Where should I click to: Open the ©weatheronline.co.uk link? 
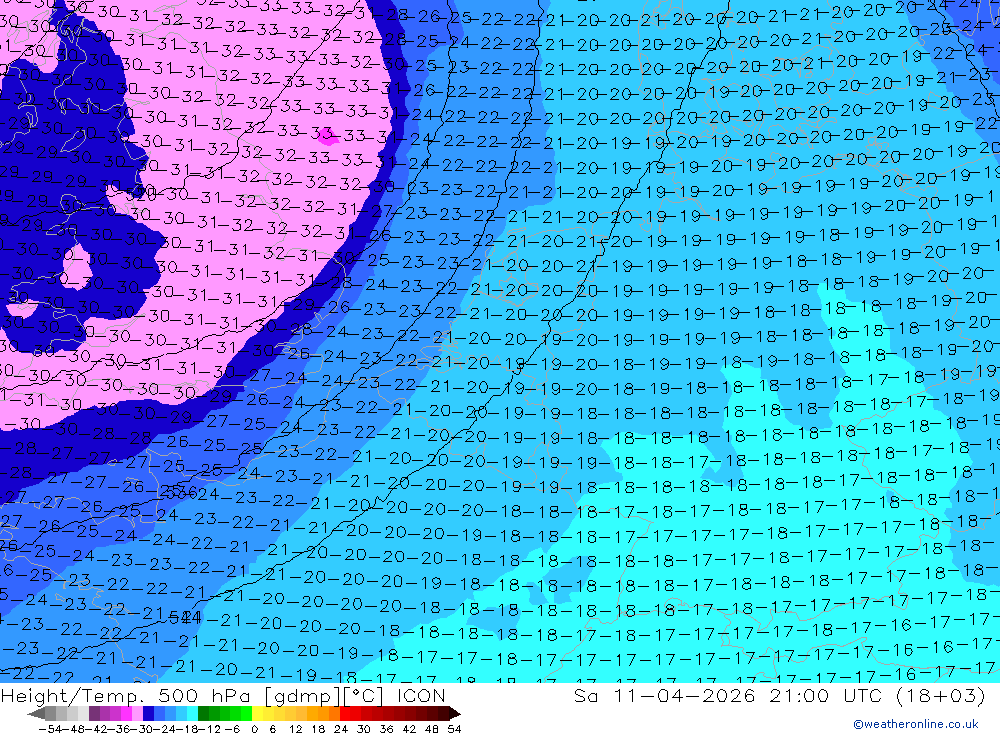coord(916,724)
